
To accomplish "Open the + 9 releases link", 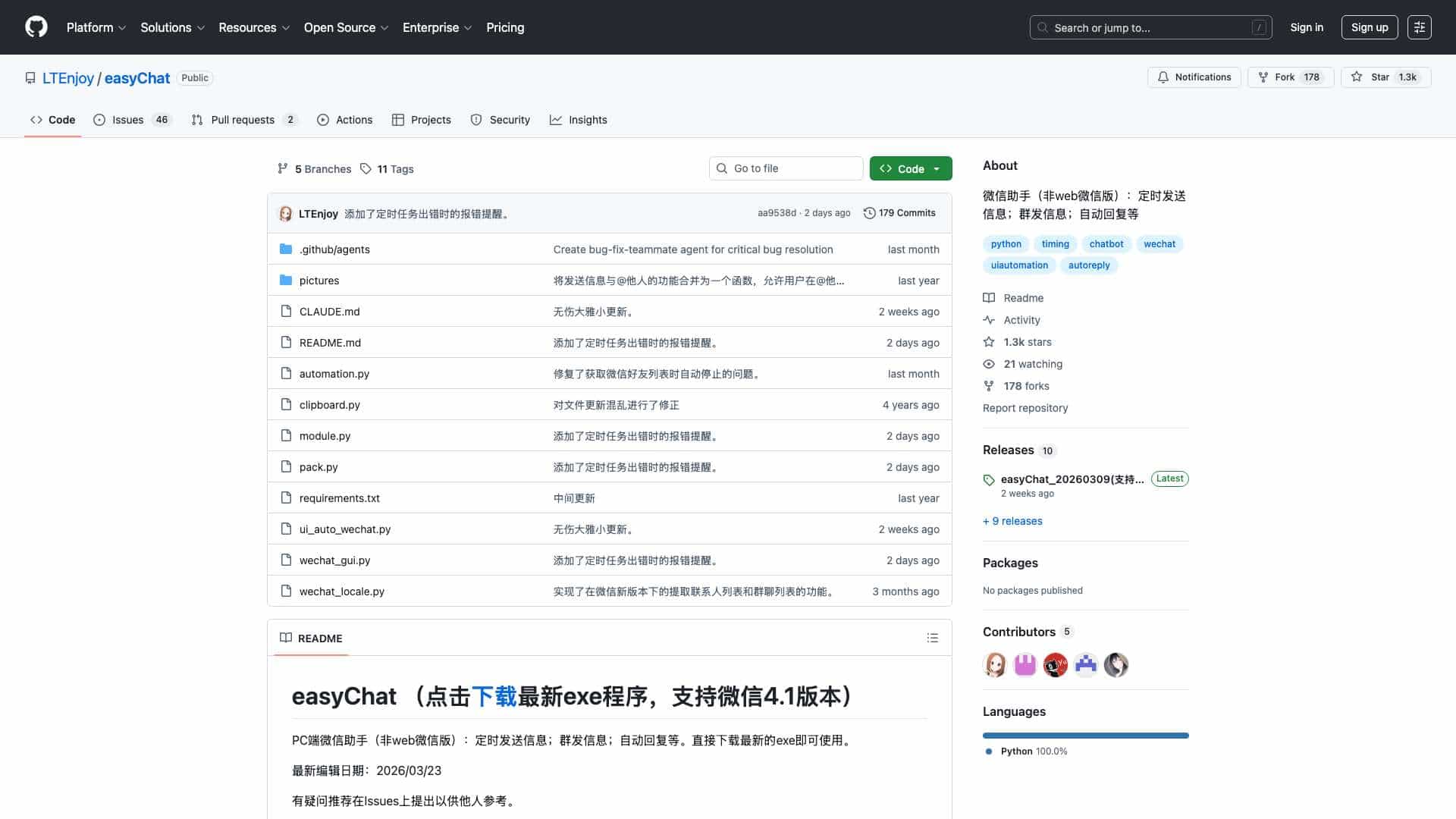I will 1012,521.
